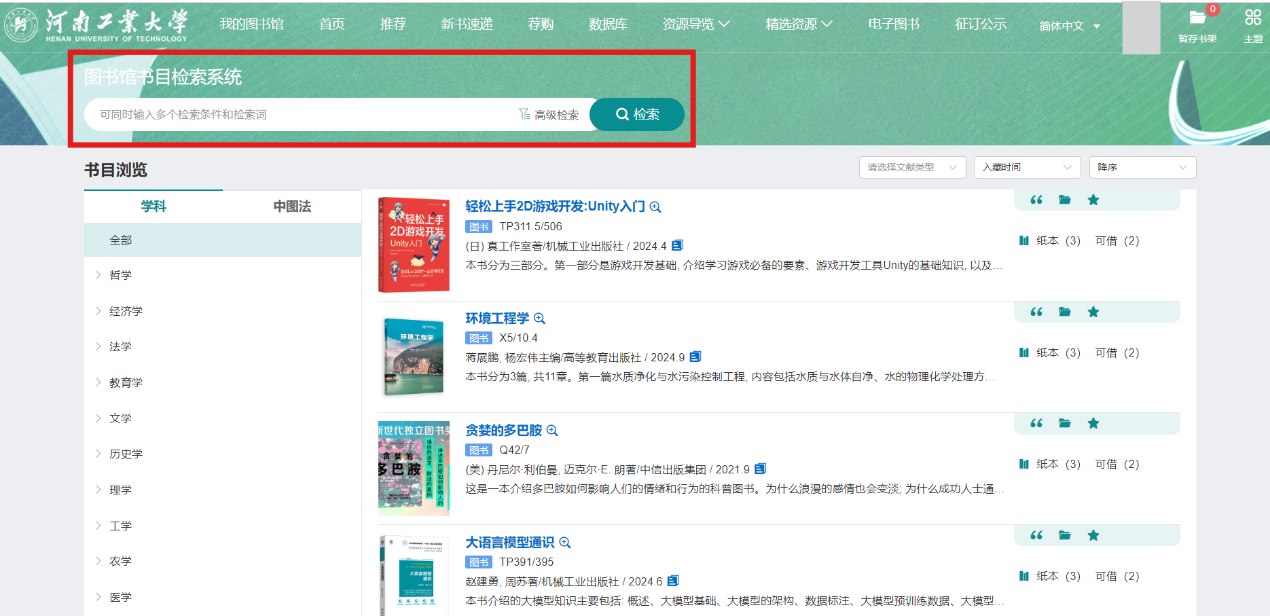Screen dimensions: 1270x616
Task: Open the 请选择文献类型 dropdown
Action: point(912,167)
